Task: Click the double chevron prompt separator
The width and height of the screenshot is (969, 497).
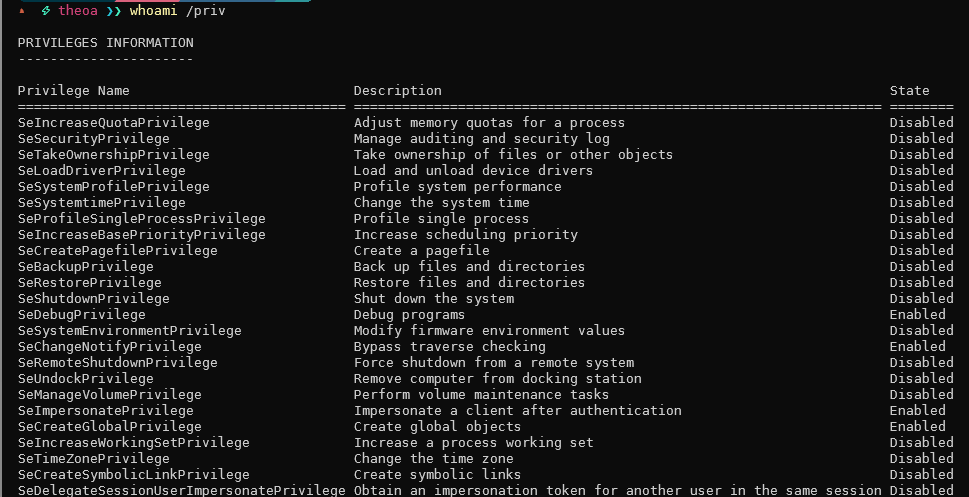Action: (113, 11)
